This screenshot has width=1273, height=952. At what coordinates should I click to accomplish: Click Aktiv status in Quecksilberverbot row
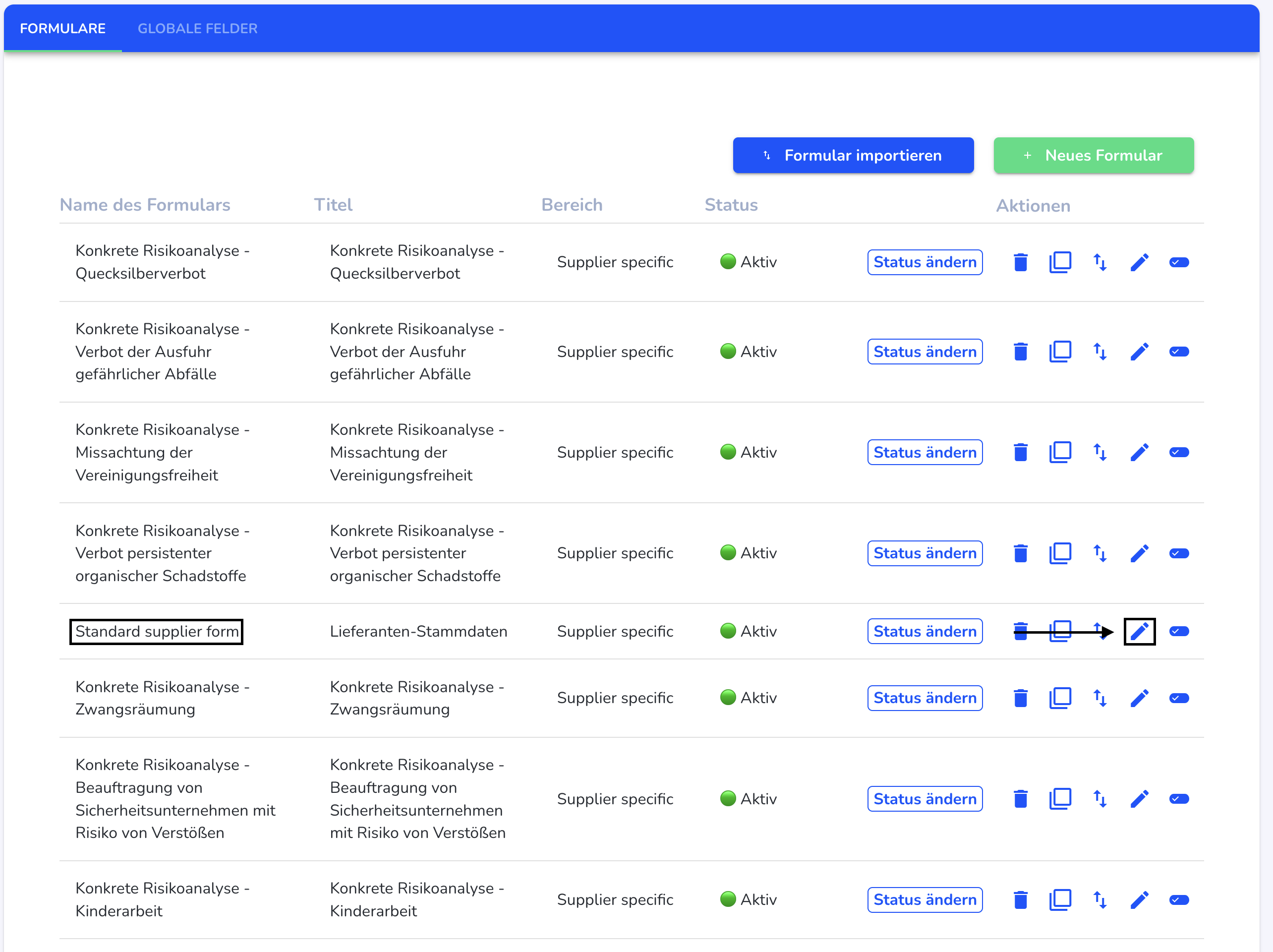point(748,262)
